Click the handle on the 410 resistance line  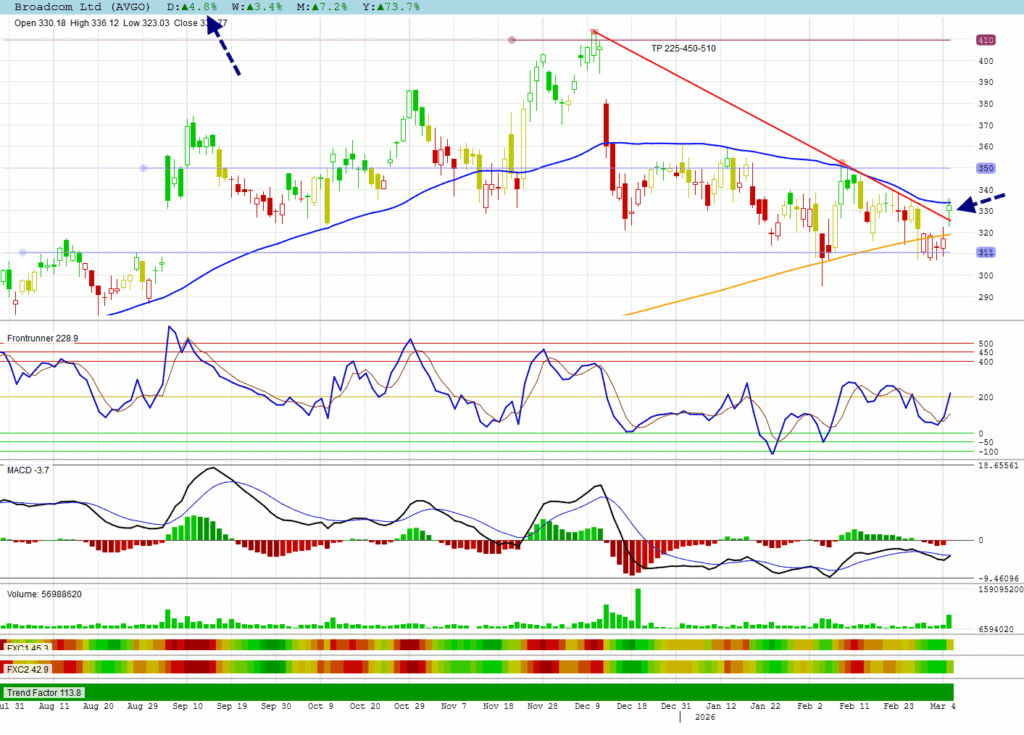tap(512, 40)
